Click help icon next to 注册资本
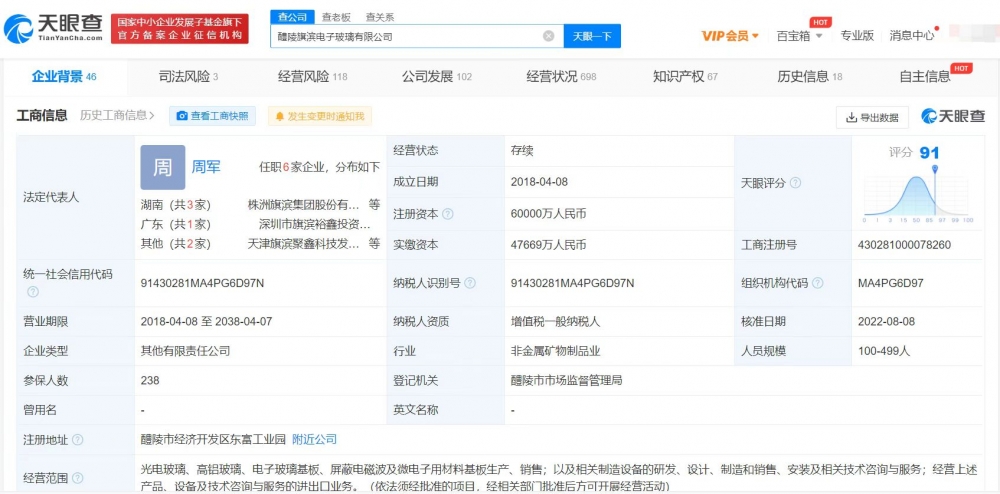The width and height of the screenshot is (1000, 494). point(447,214)
